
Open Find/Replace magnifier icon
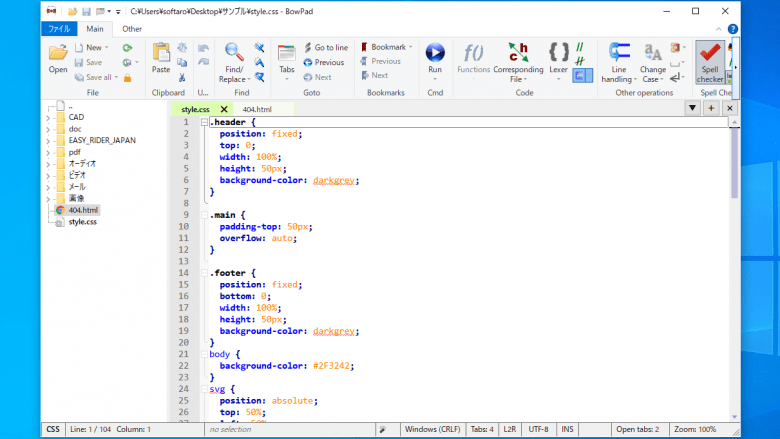click(234, 52)
